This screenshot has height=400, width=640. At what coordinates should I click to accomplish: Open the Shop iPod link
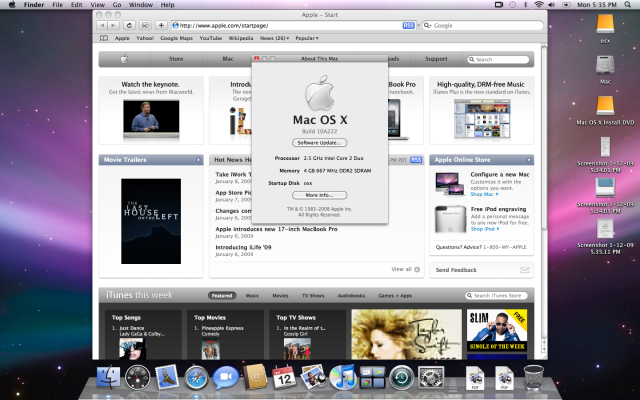pyautogui.click(x=485, y=229)
